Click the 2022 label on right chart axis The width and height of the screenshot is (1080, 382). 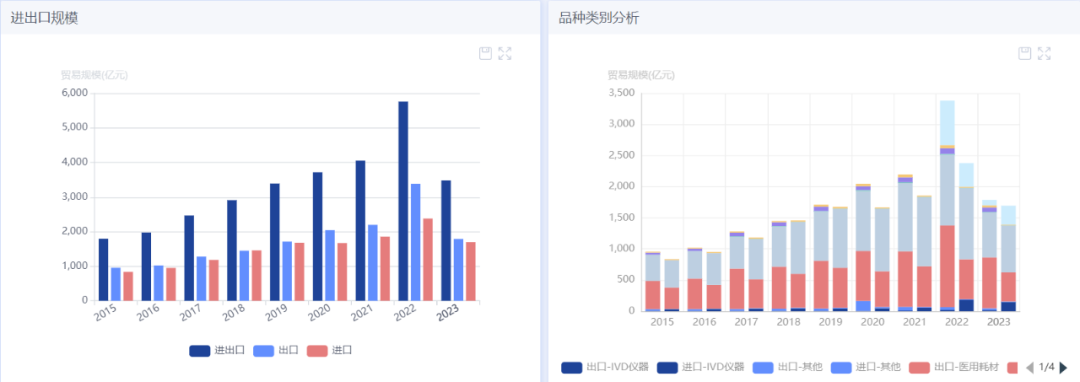(x=956, y=321)
